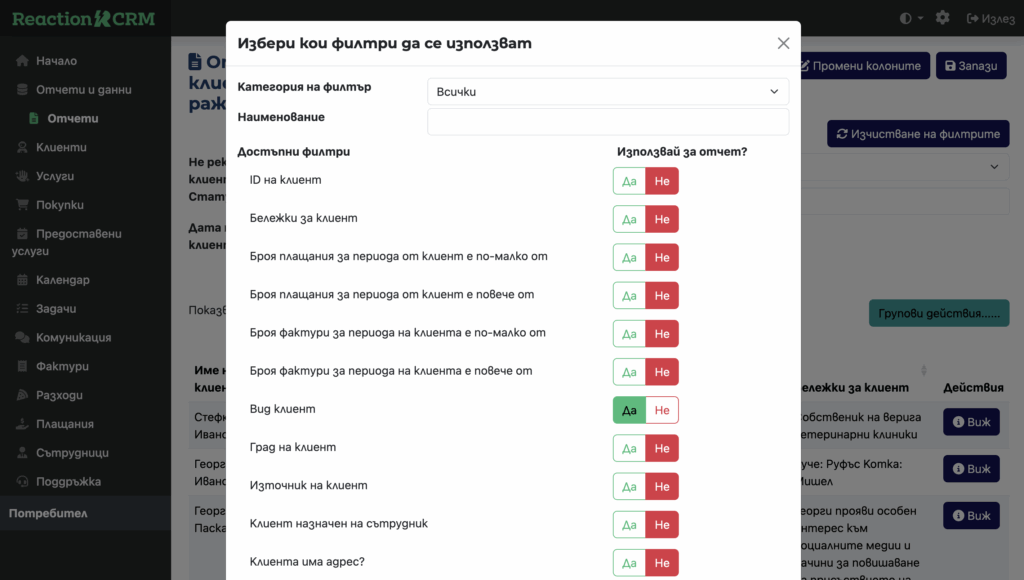Expand Отчети и данни sidebar section
This screenshot has width=1024, height=580.
(83, 90)
